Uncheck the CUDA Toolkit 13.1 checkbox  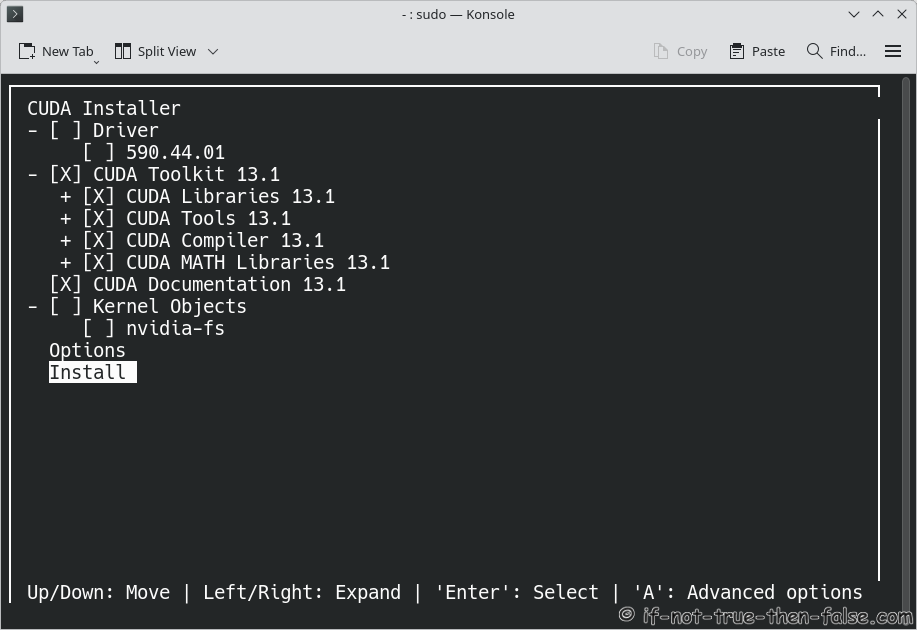[65, 174]
